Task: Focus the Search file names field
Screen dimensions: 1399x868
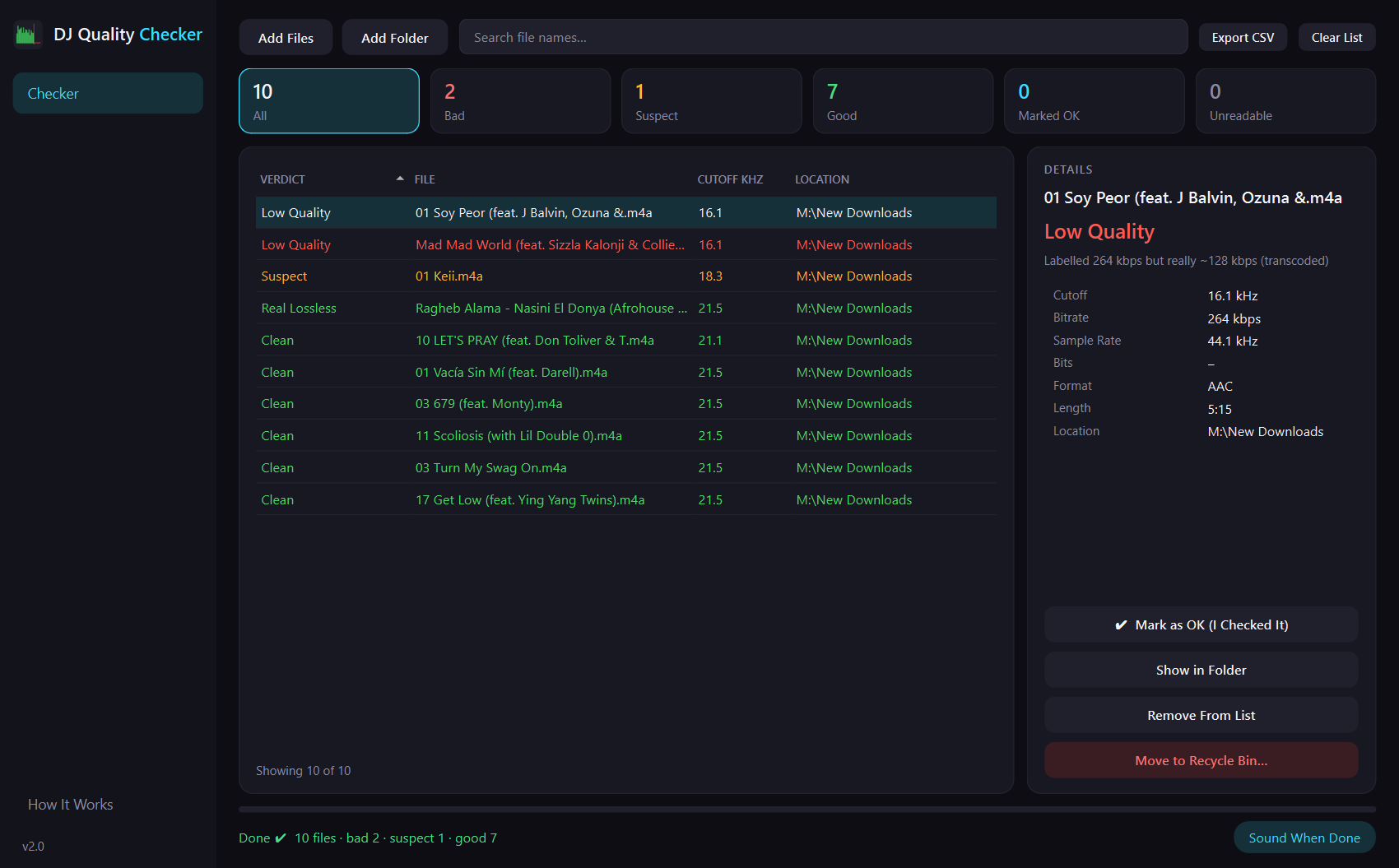Action: coord(823,37)
